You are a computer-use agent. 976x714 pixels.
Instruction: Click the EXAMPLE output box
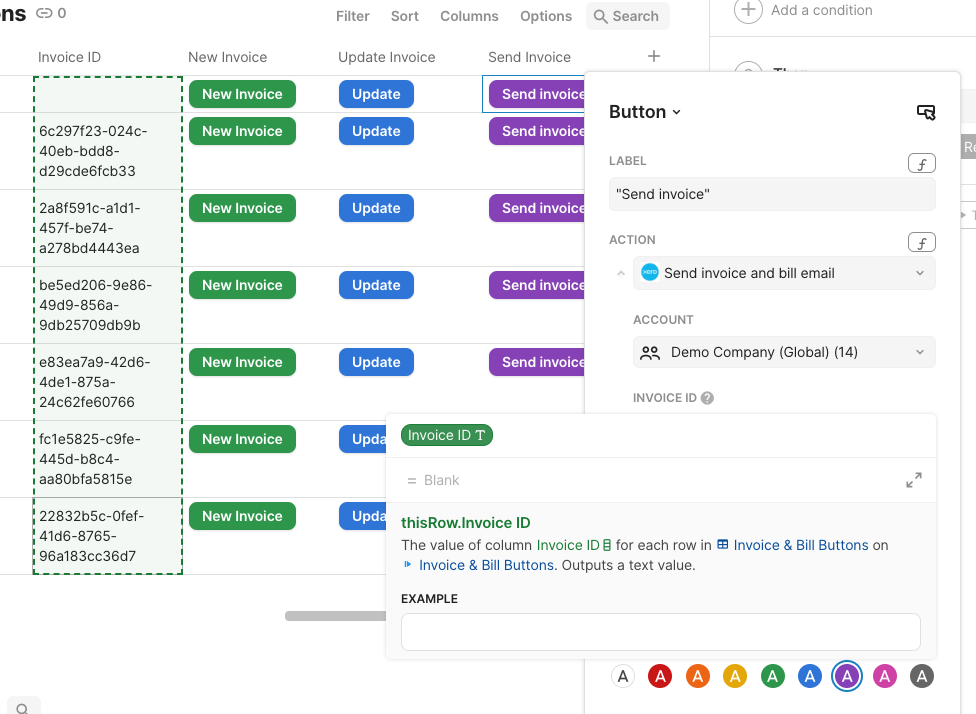click(660, 632)
